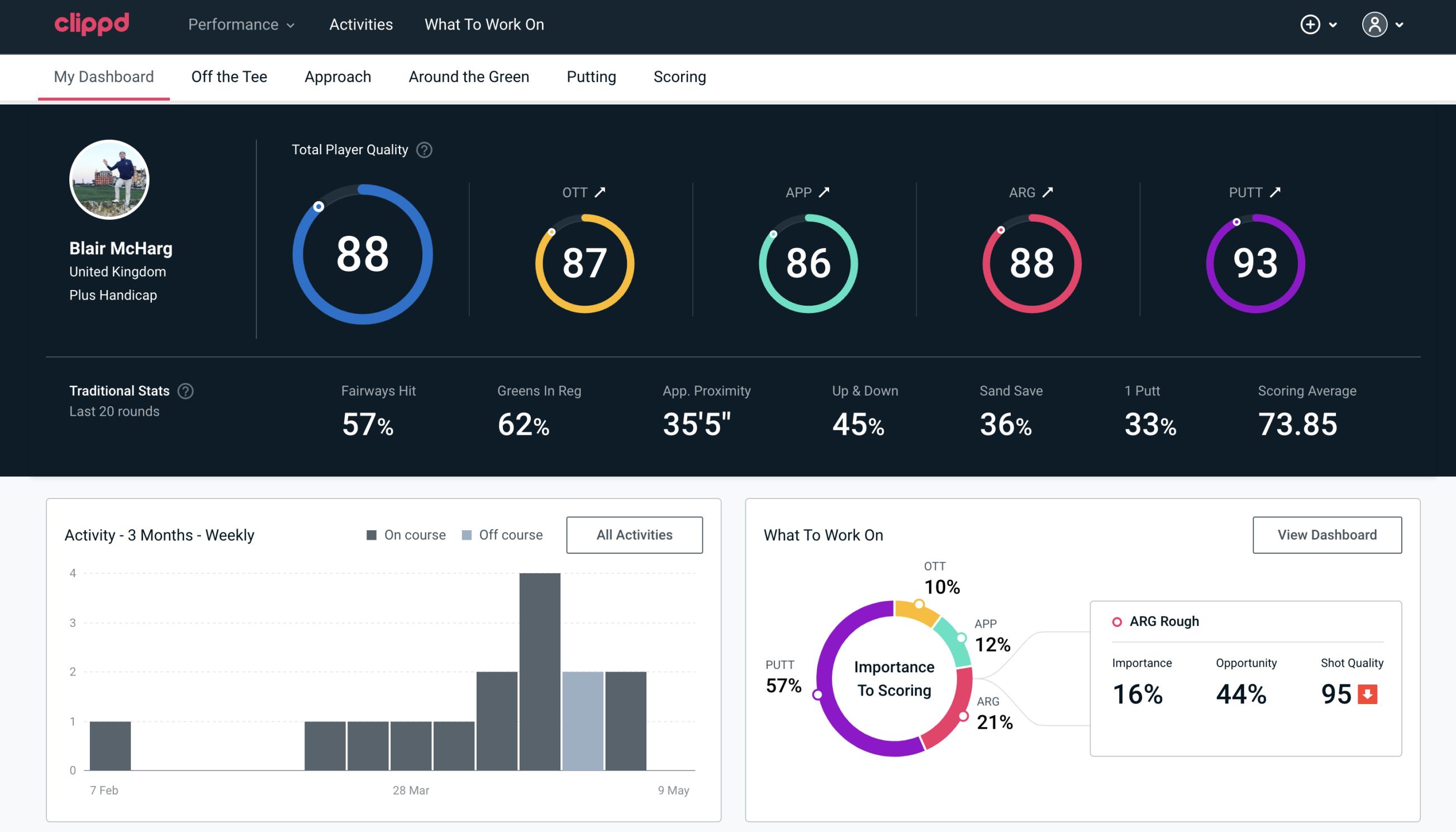Switch to the Scoring tab
This screenshot has height=832, width=1456.
point(679,76)
